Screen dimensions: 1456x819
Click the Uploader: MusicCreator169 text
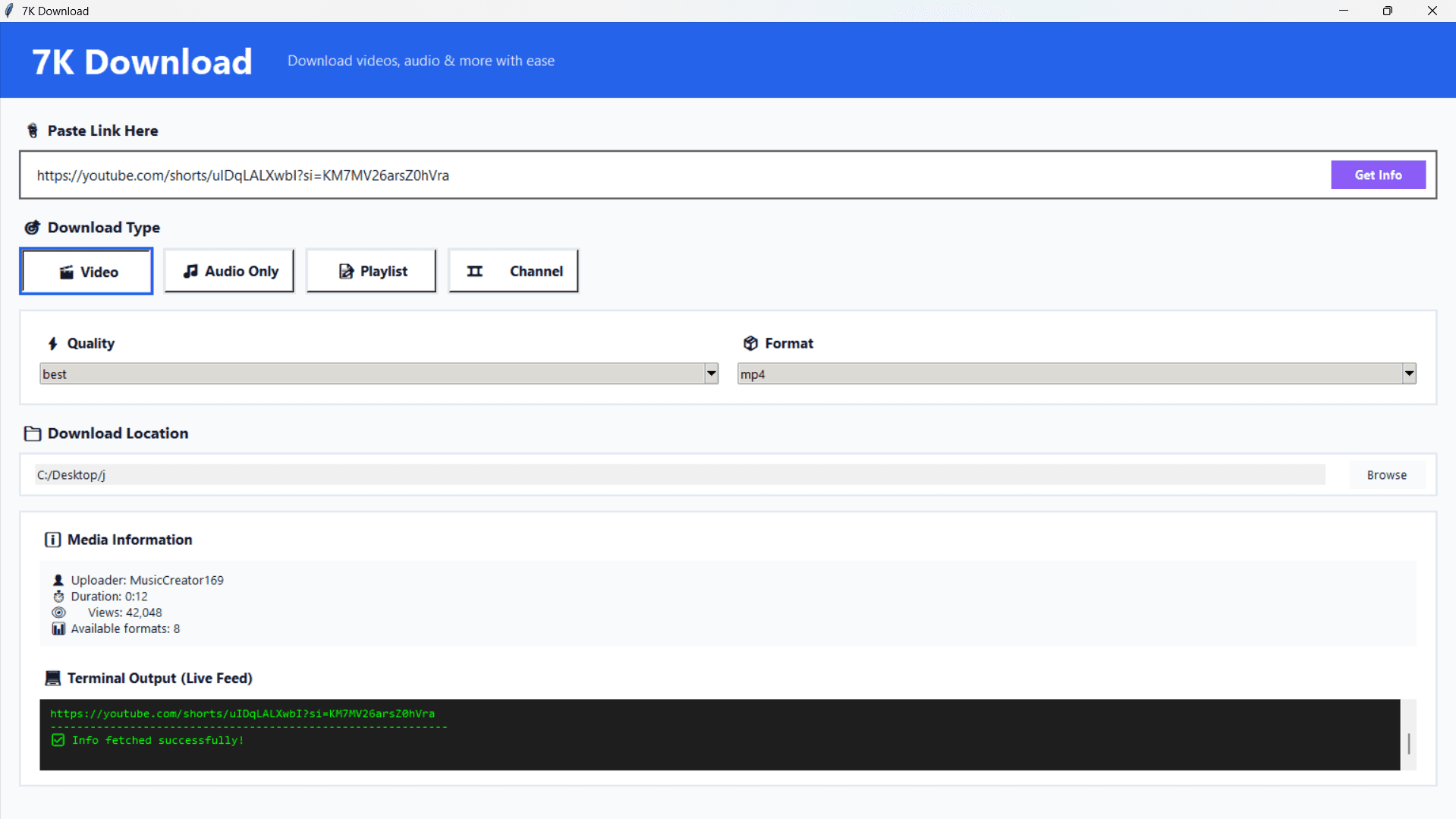(x=147, y=580)
